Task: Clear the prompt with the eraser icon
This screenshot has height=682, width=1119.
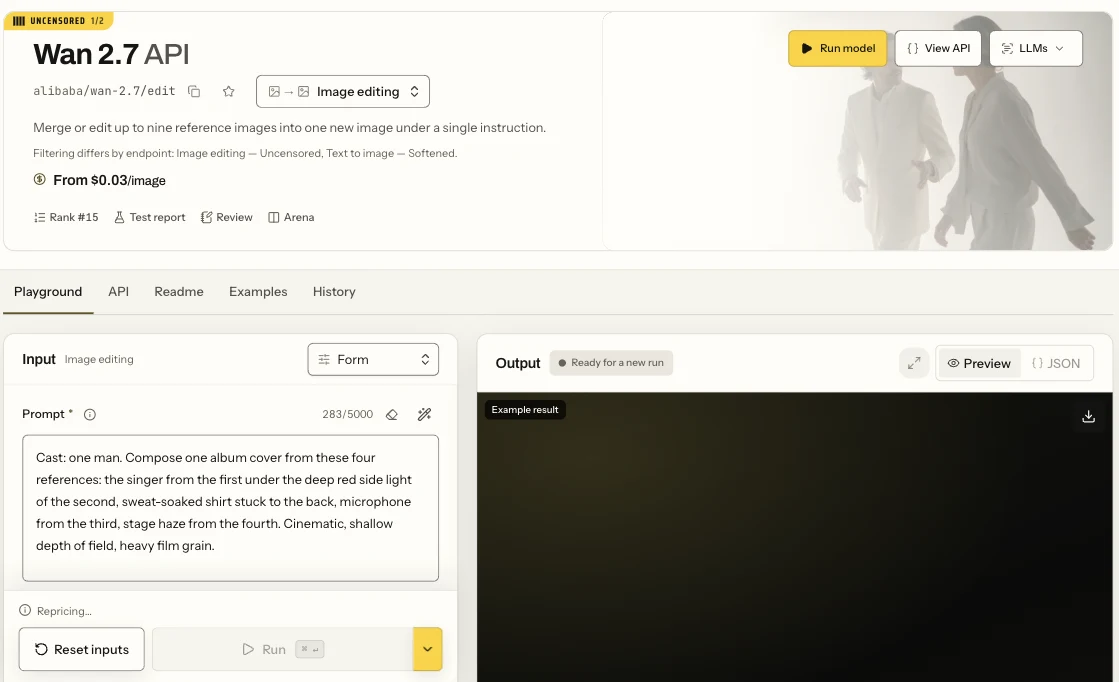Action: [392, 414]
